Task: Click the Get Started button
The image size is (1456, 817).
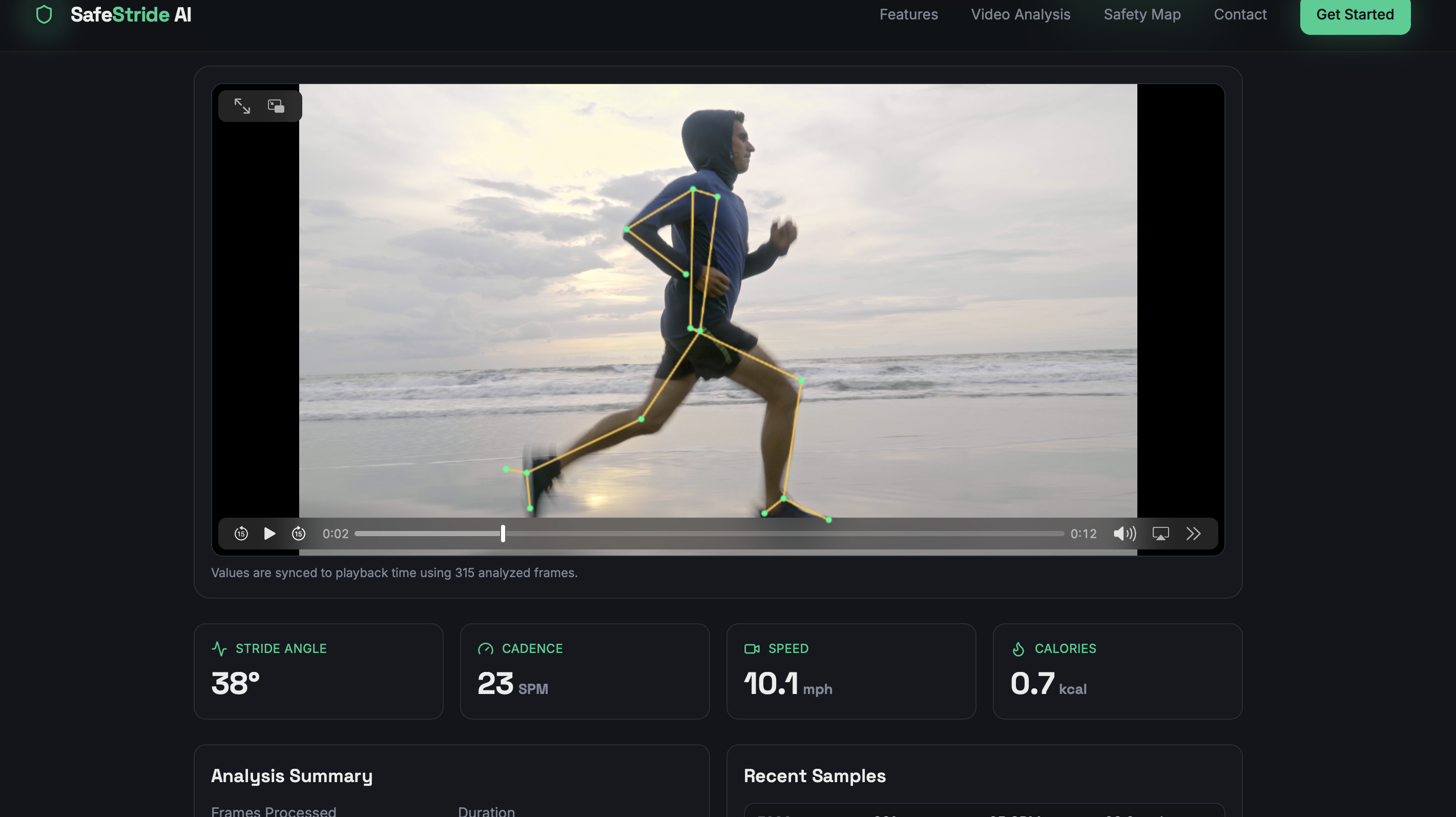Action: tap(1354, 14)
